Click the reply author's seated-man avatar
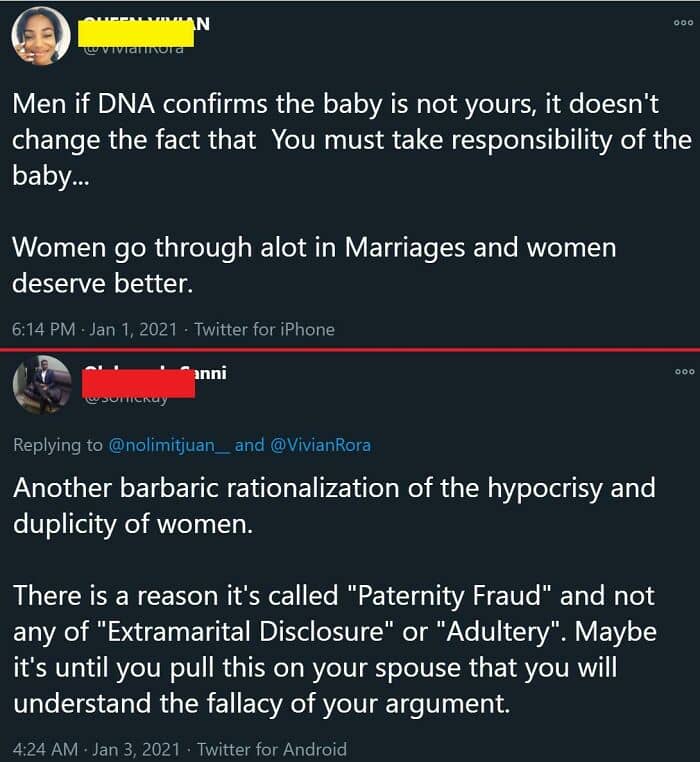The width and height of the screenshot is (700, 762). 42,384
